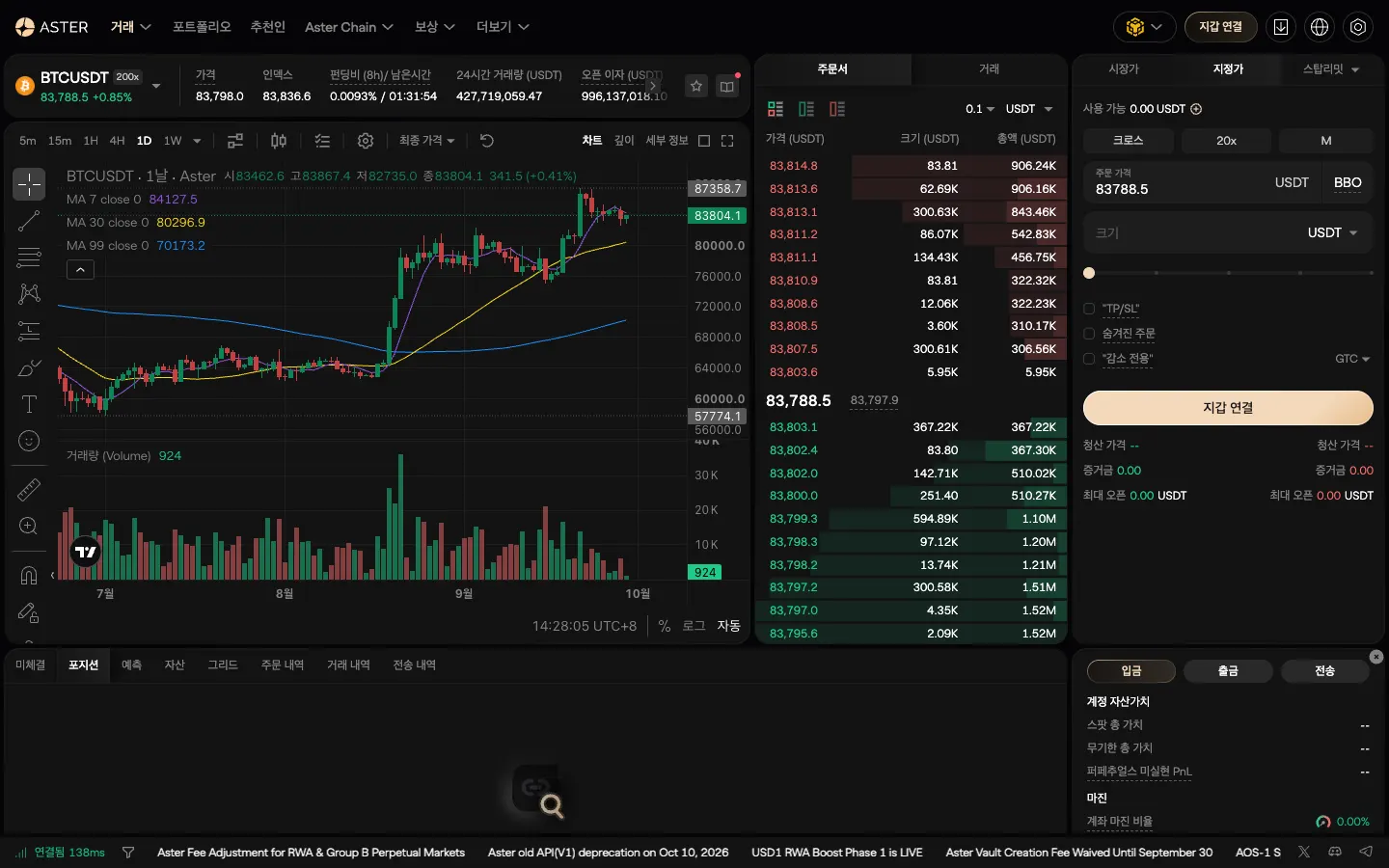The image size is (1389, 868).
Task: Toggle percent scale on chart
Action: tap(665, 626)
